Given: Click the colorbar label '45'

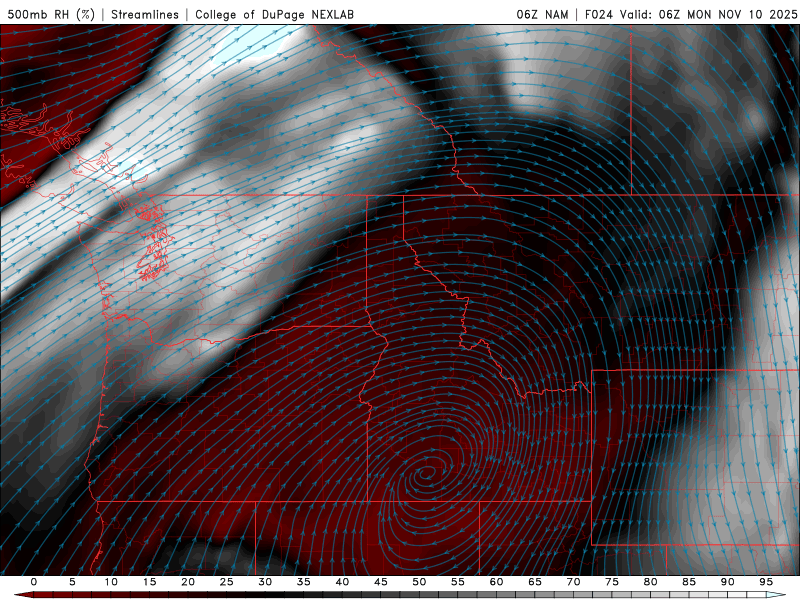Looking at the screenshot, I should tap(381, 582).
